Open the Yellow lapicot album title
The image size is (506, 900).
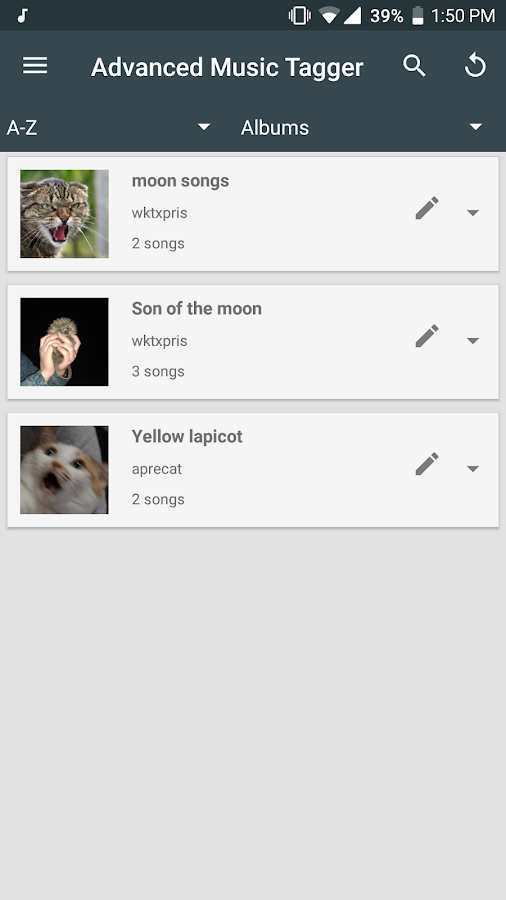[x=187, y=437]
